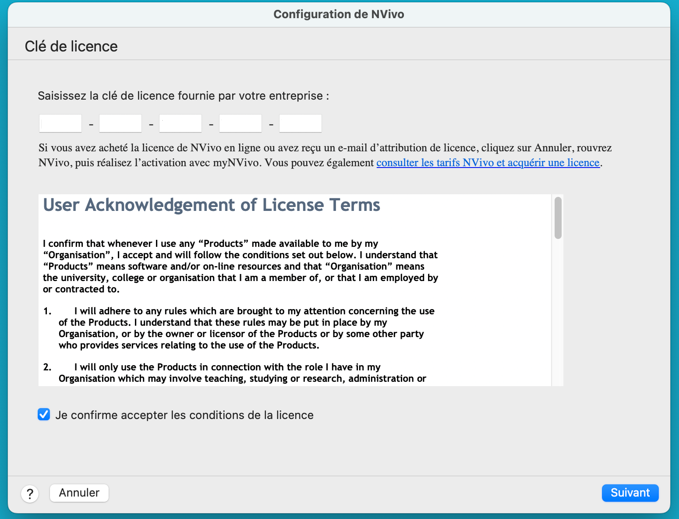
Task: Open help with the question mark button
Action: 30,493
